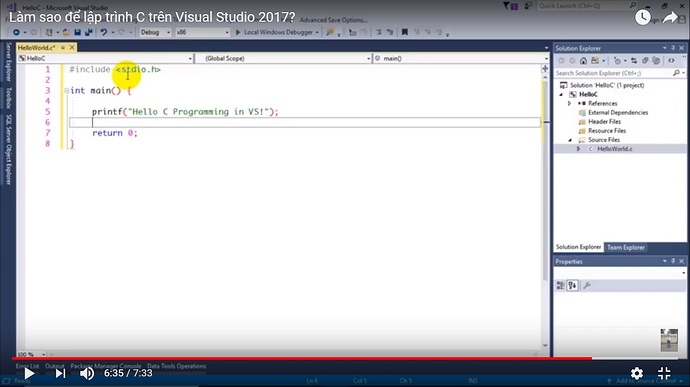Click the video title link
This screenshot has width=690, height=387.
pos(152,17)
